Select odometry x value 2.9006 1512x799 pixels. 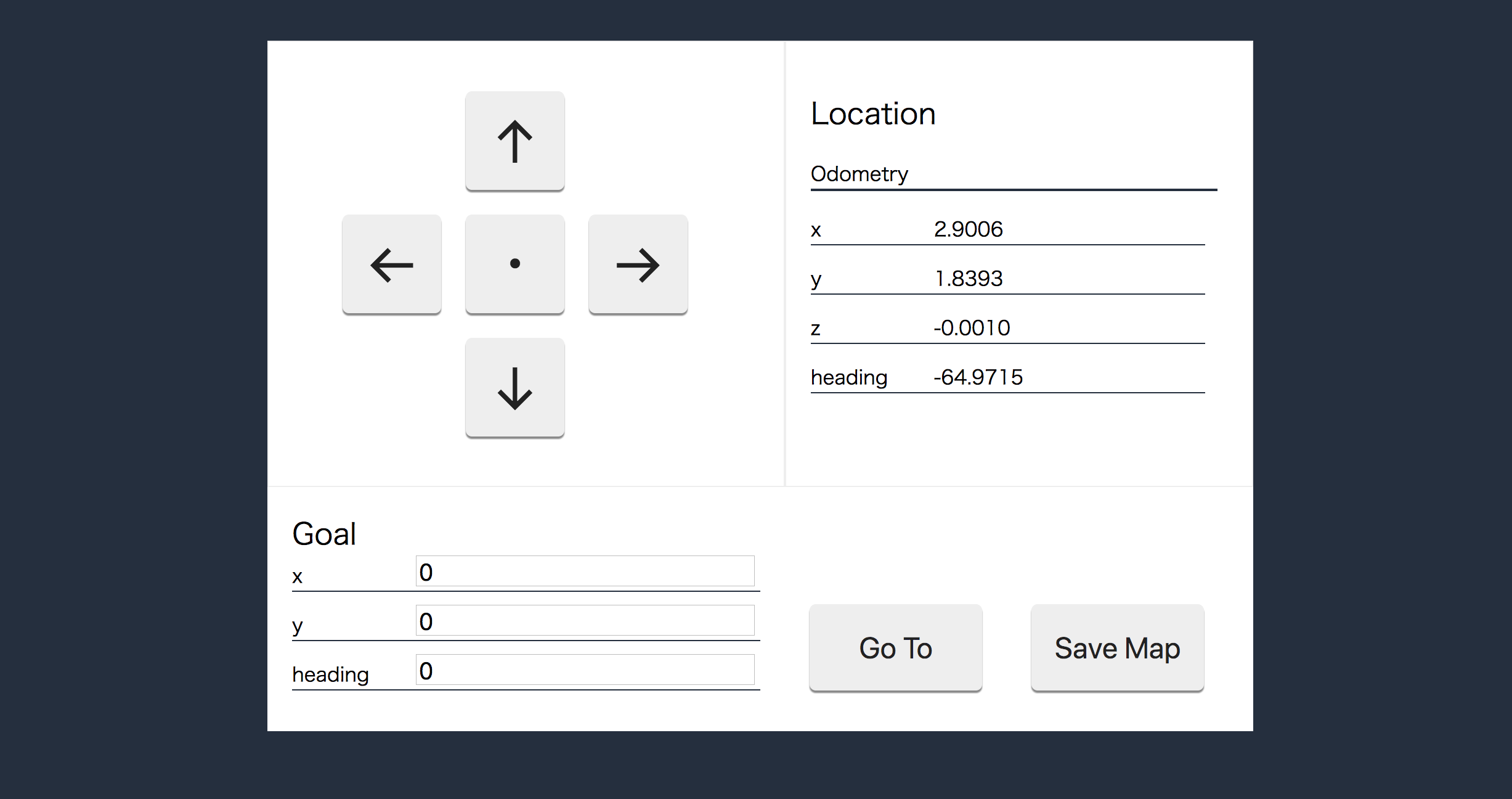click(969, 229)
